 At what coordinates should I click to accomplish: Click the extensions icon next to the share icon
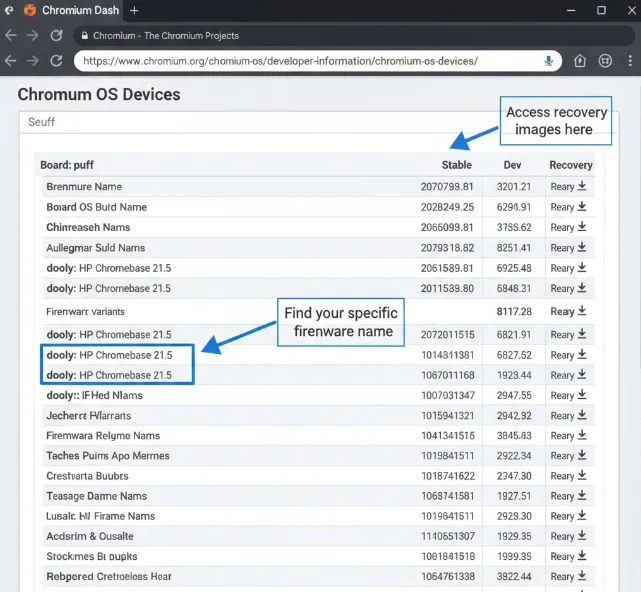605,61
